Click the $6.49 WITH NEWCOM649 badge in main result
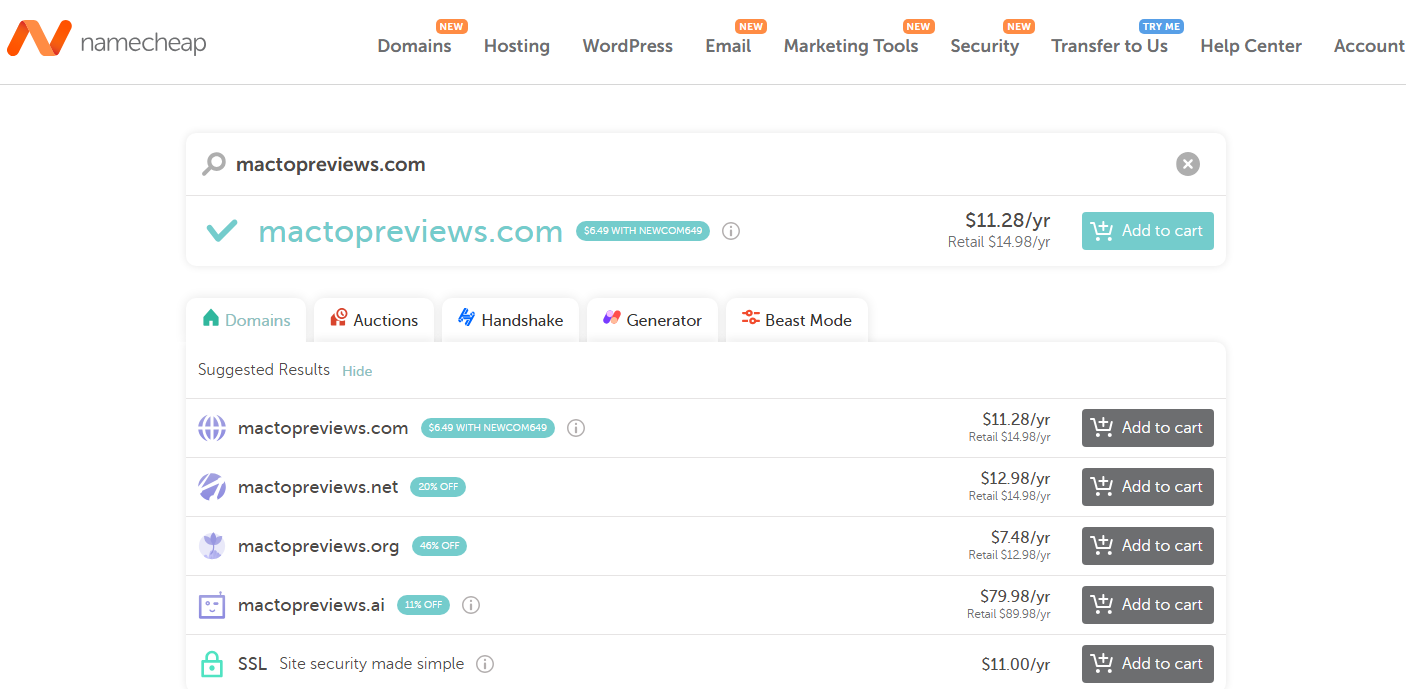The width and height of the screenshot is (1406, 689). point(643,231)
